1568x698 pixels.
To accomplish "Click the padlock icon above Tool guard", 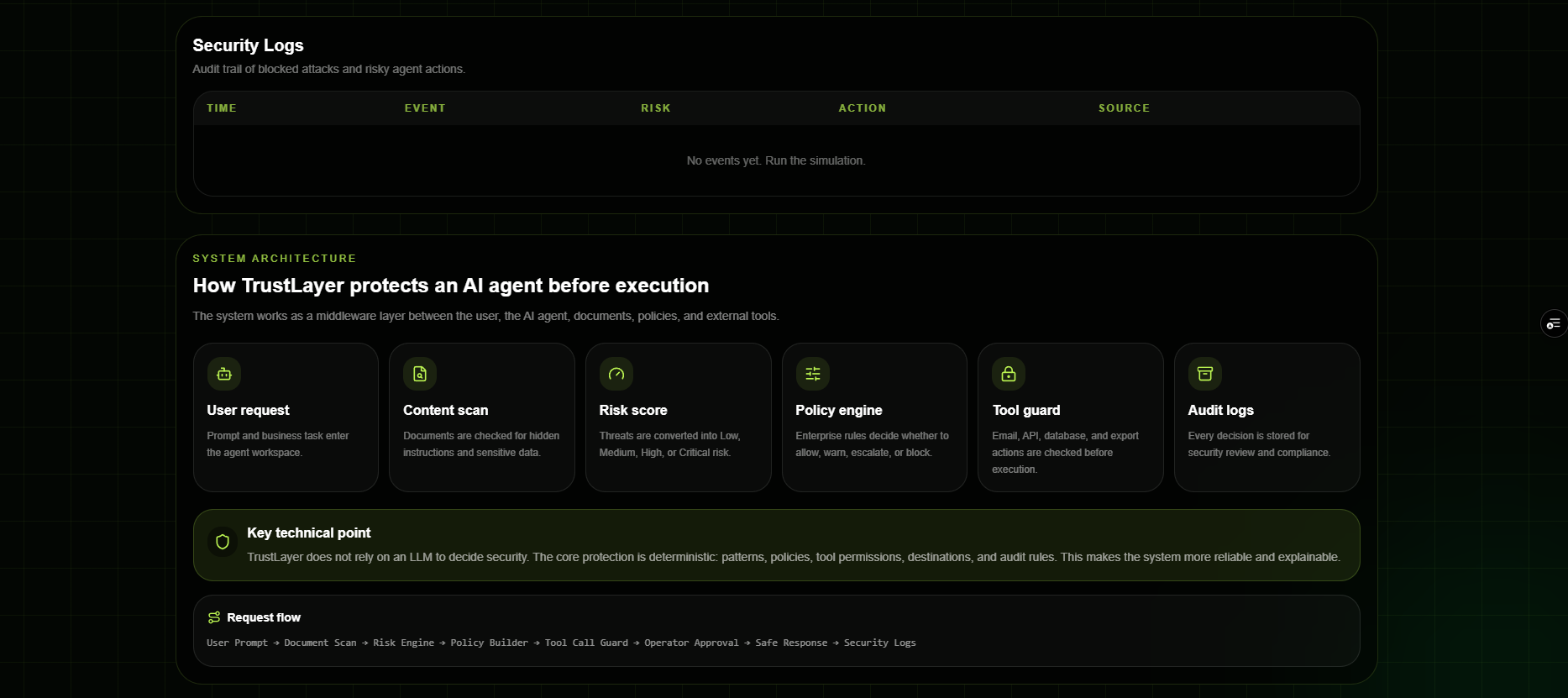I will (1009, 374).
